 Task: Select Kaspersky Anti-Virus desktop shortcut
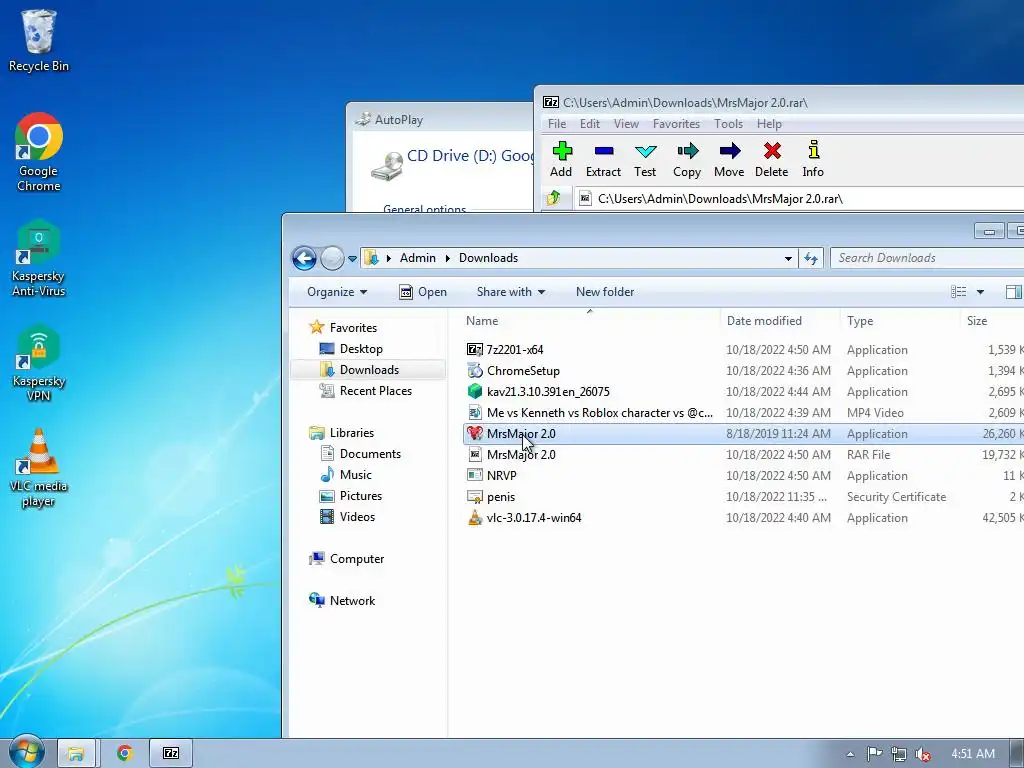click(39, 258)
